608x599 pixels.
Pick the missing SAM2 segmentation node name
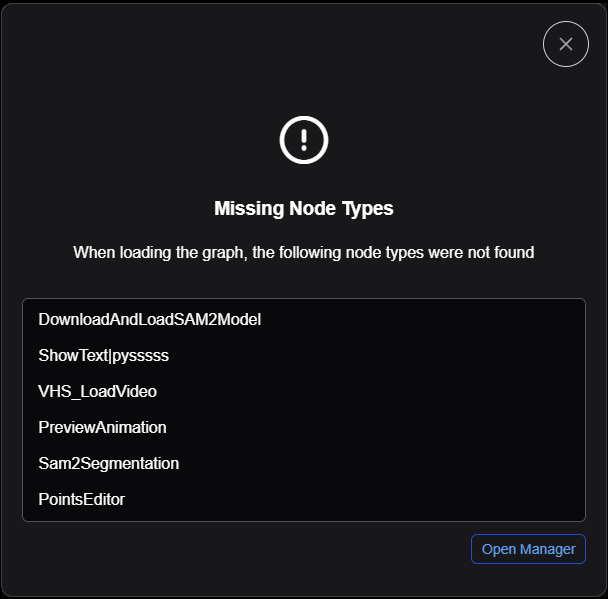click(109, 464)
